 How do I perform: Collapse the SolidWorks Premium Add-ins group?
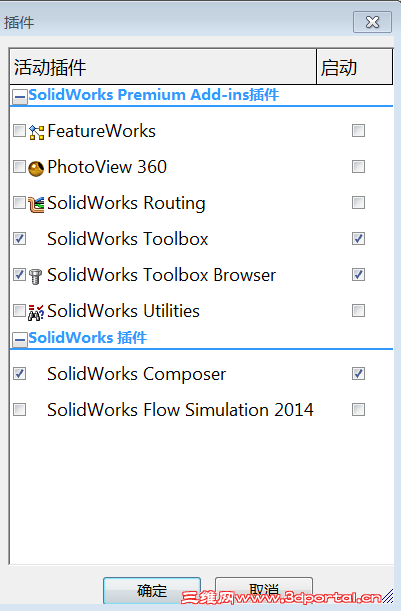pyautogui.click(x=19, y=97)
